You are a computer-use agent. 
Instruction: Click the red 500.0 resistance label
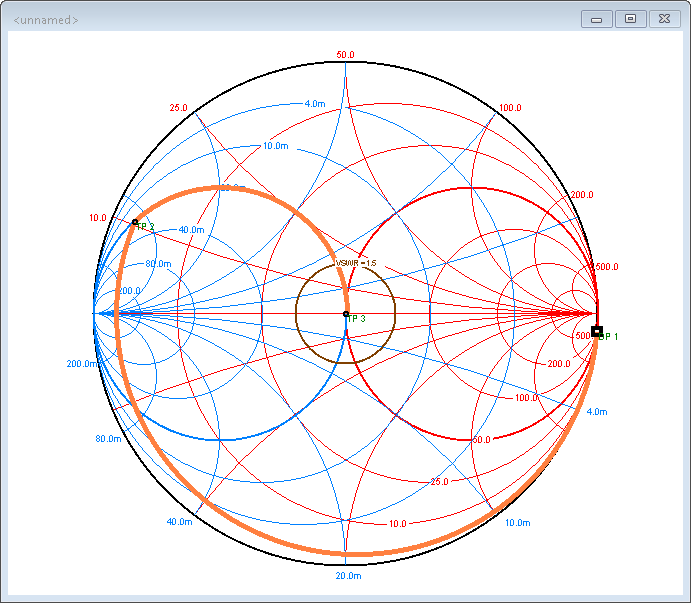607,267
